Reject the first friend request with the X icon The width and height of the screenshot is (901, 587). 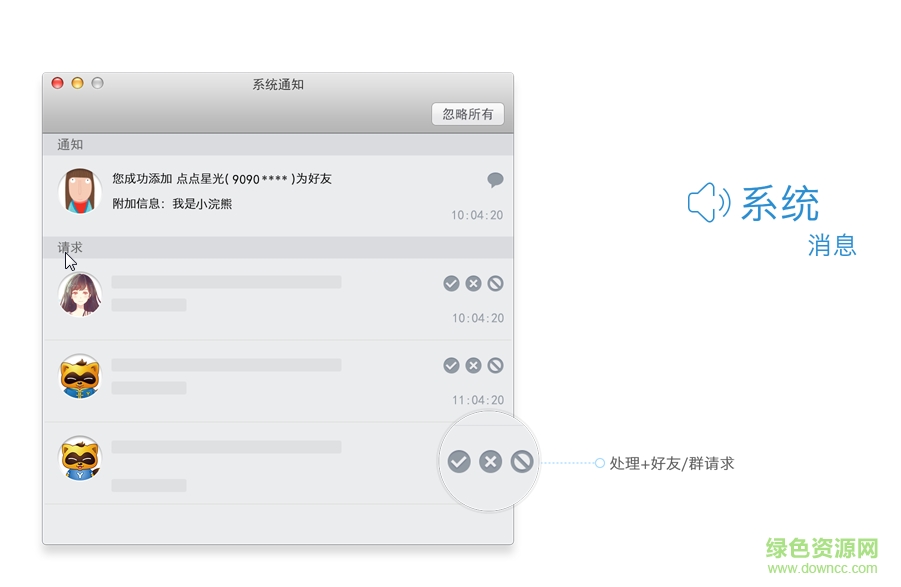[x=474, y=283]
